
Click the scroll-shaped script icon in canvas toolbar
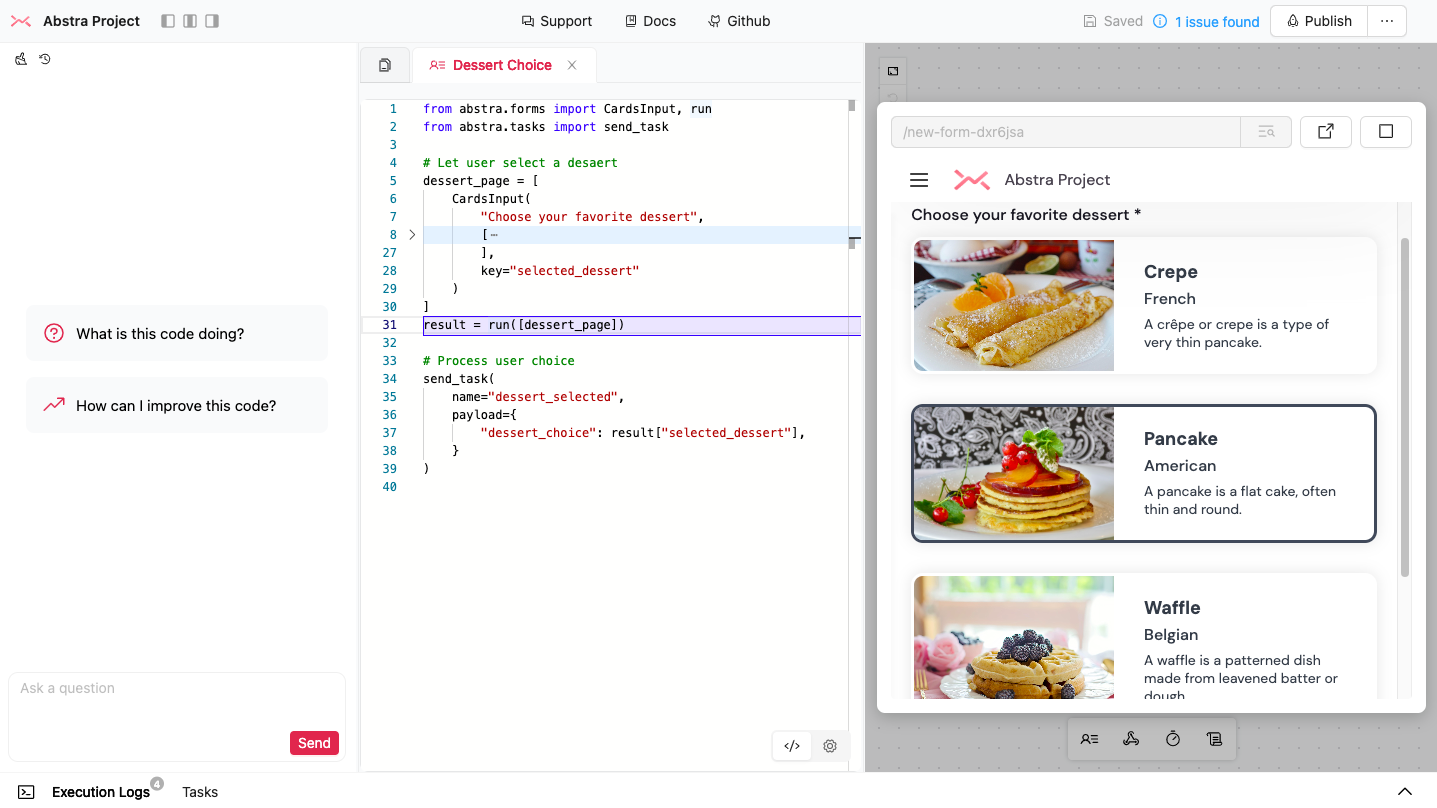pos(1214,739)
